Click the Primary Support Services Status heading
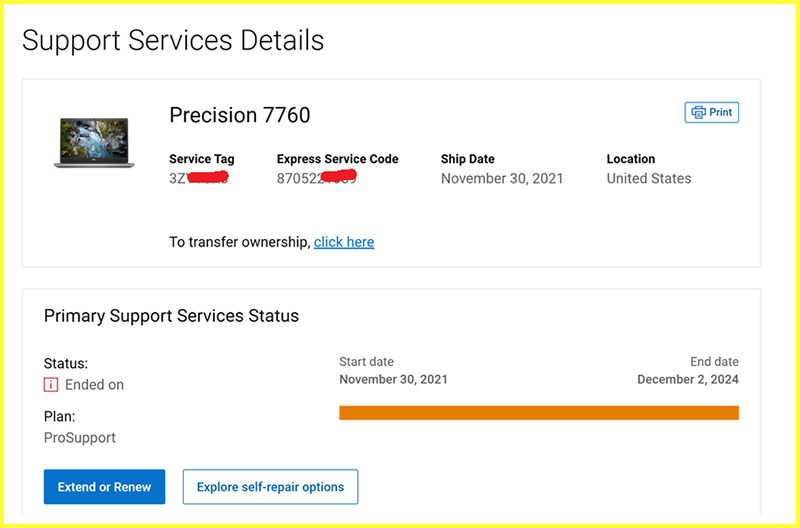Viewport: 800px width, 528px height. coord(171,316)
